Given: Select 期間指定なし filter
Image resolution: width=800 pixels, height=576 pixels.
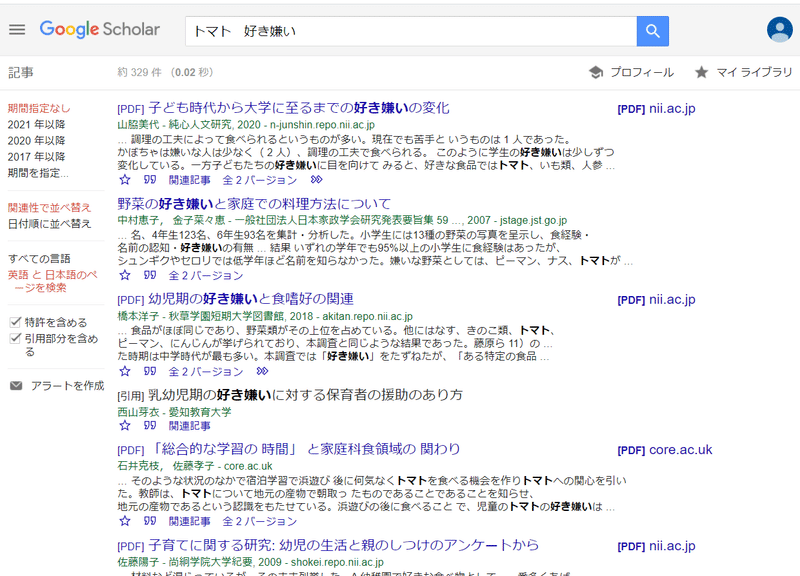Looking at the screenshot, I should 39,108.
